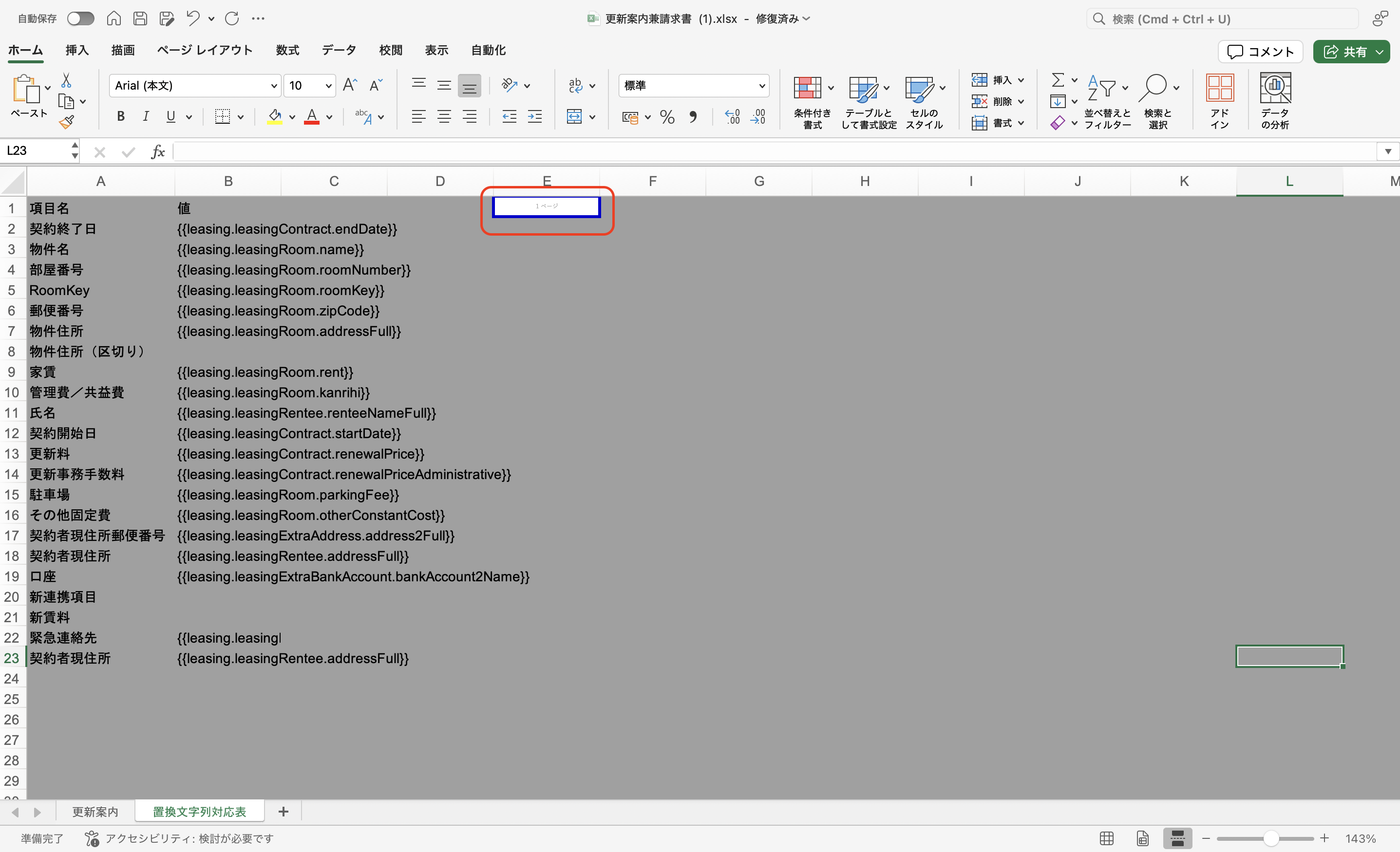This screenshot has height=852, width=1400.
Task: Align text to middle vertically
Action: pos(444,85)
